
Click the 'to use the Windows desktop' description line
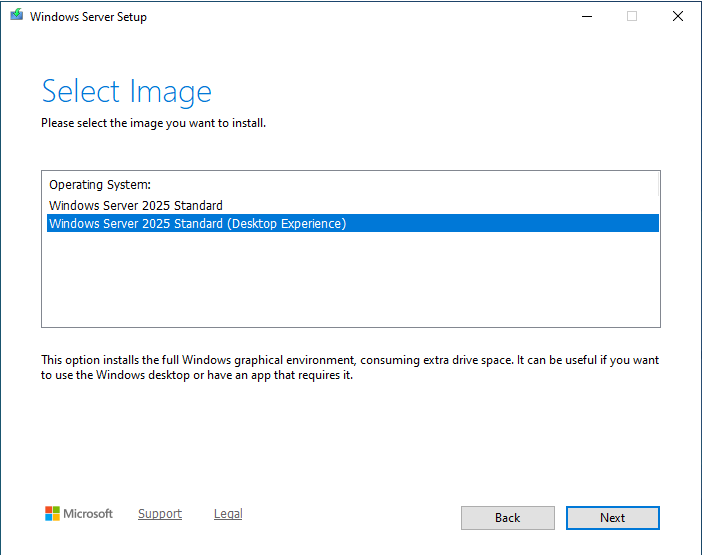(197, 376)
